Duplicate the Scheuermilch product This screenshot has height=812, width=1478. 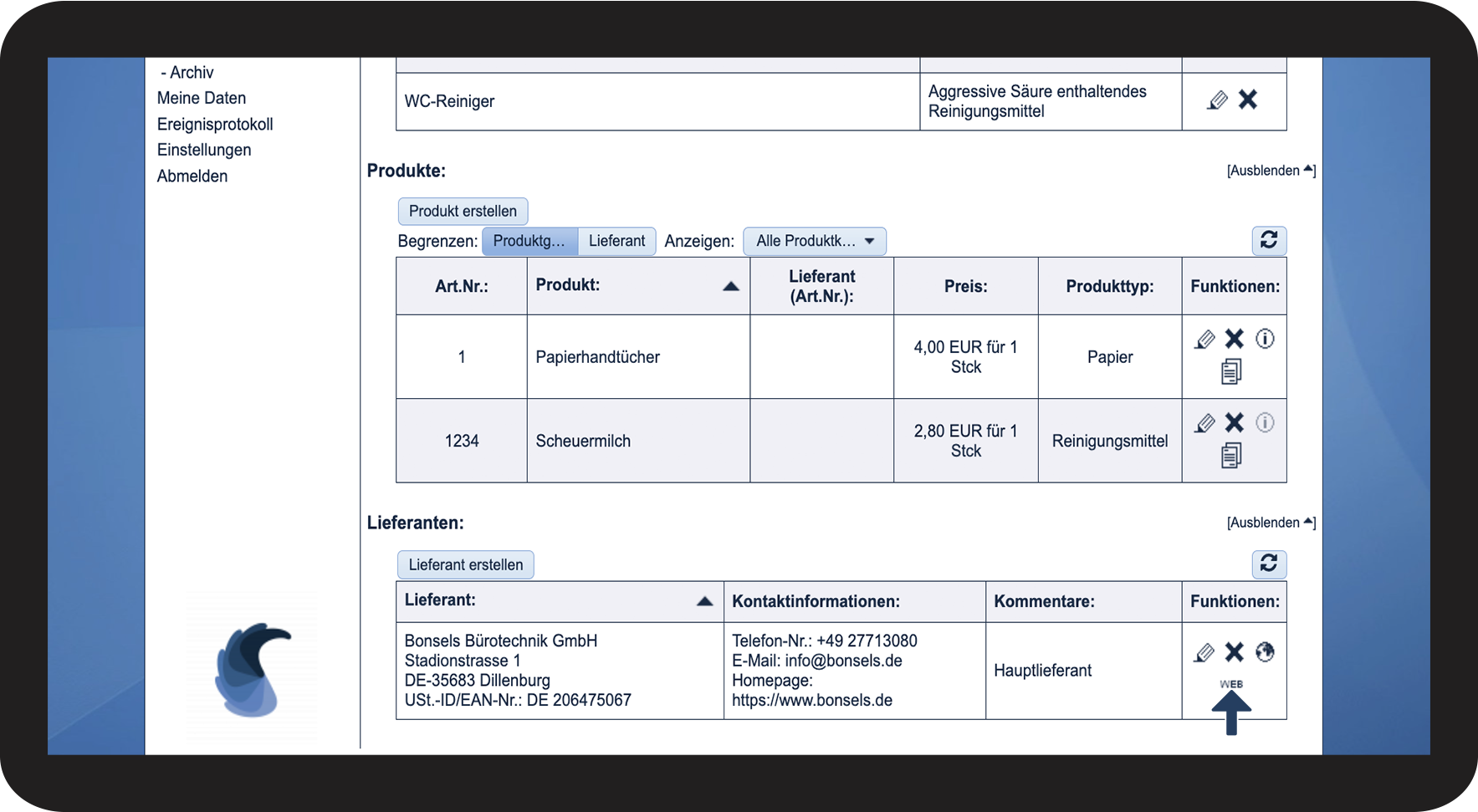[1231, 455]
